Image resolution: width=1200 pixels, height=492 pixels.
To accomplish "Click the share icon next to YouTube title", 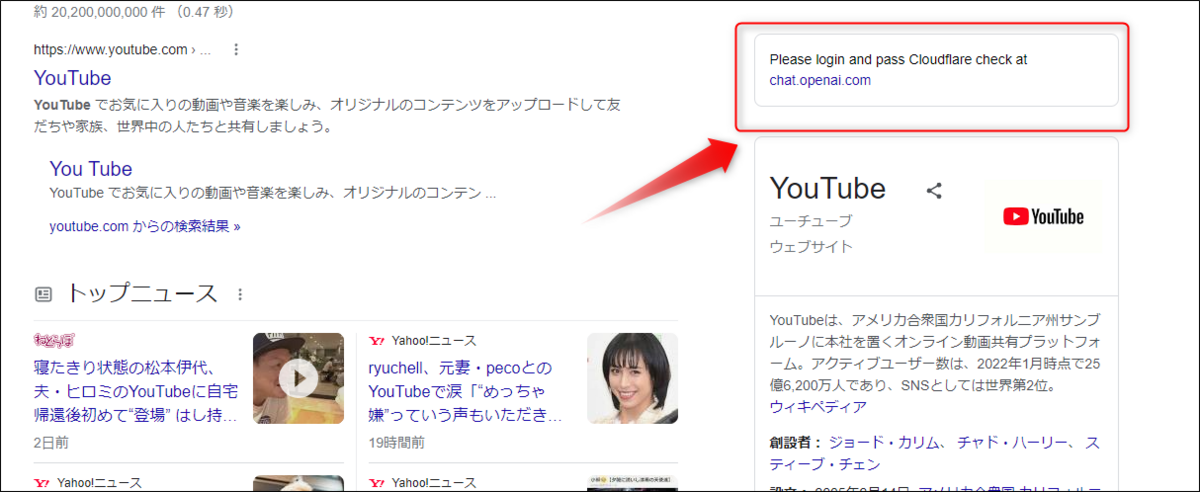I will pos(934,190).
